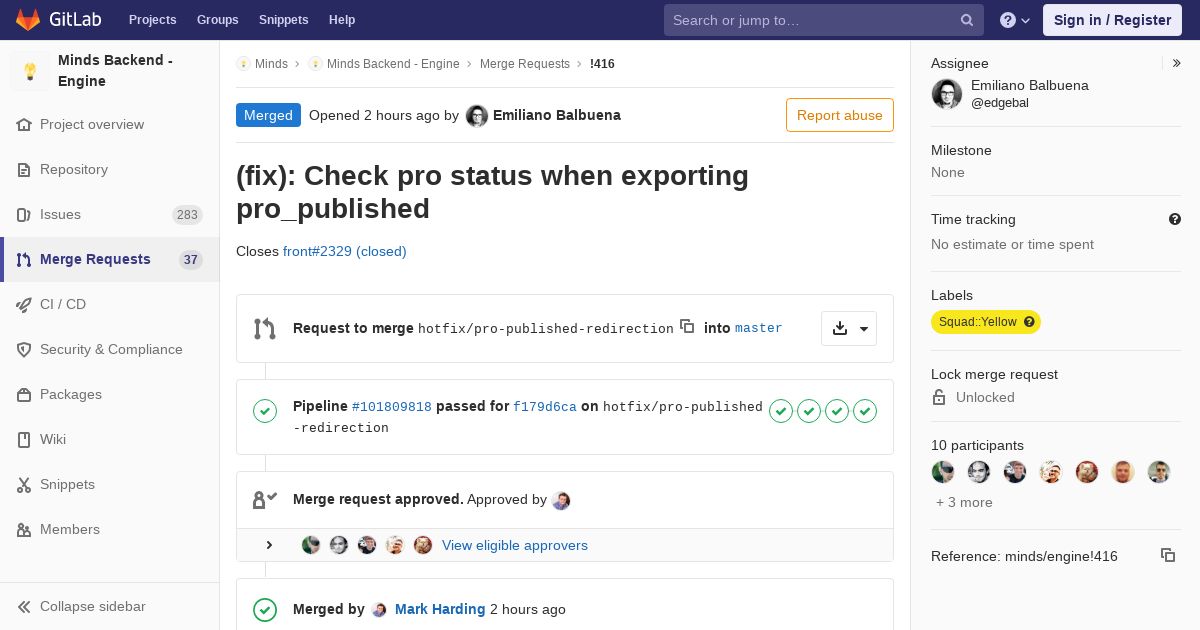Click Minds Backend - Engine breadcrumb link

point(393,64)
